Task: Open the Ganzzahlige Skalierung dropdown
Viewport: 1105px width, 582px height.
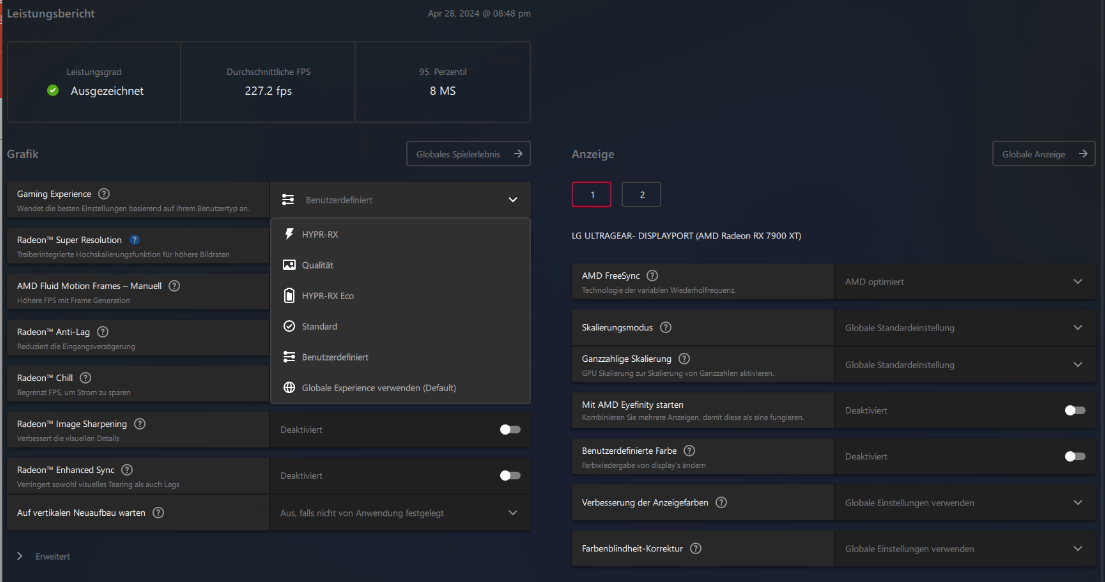Action: tap(965, 364)
